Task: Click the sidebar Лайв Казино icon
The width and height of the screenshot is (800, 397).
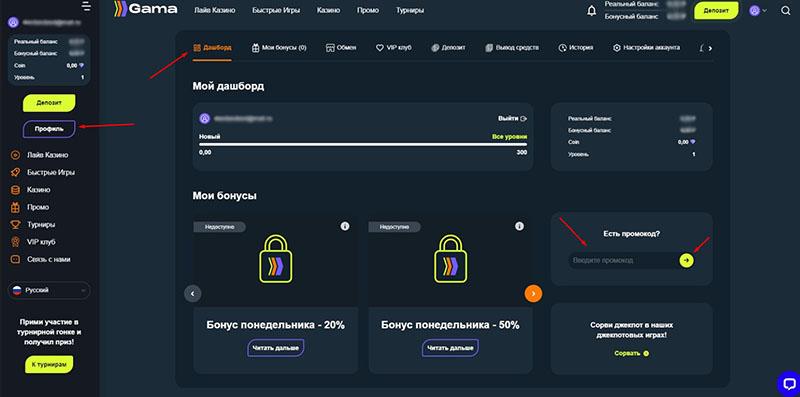Action: point(16,155)
